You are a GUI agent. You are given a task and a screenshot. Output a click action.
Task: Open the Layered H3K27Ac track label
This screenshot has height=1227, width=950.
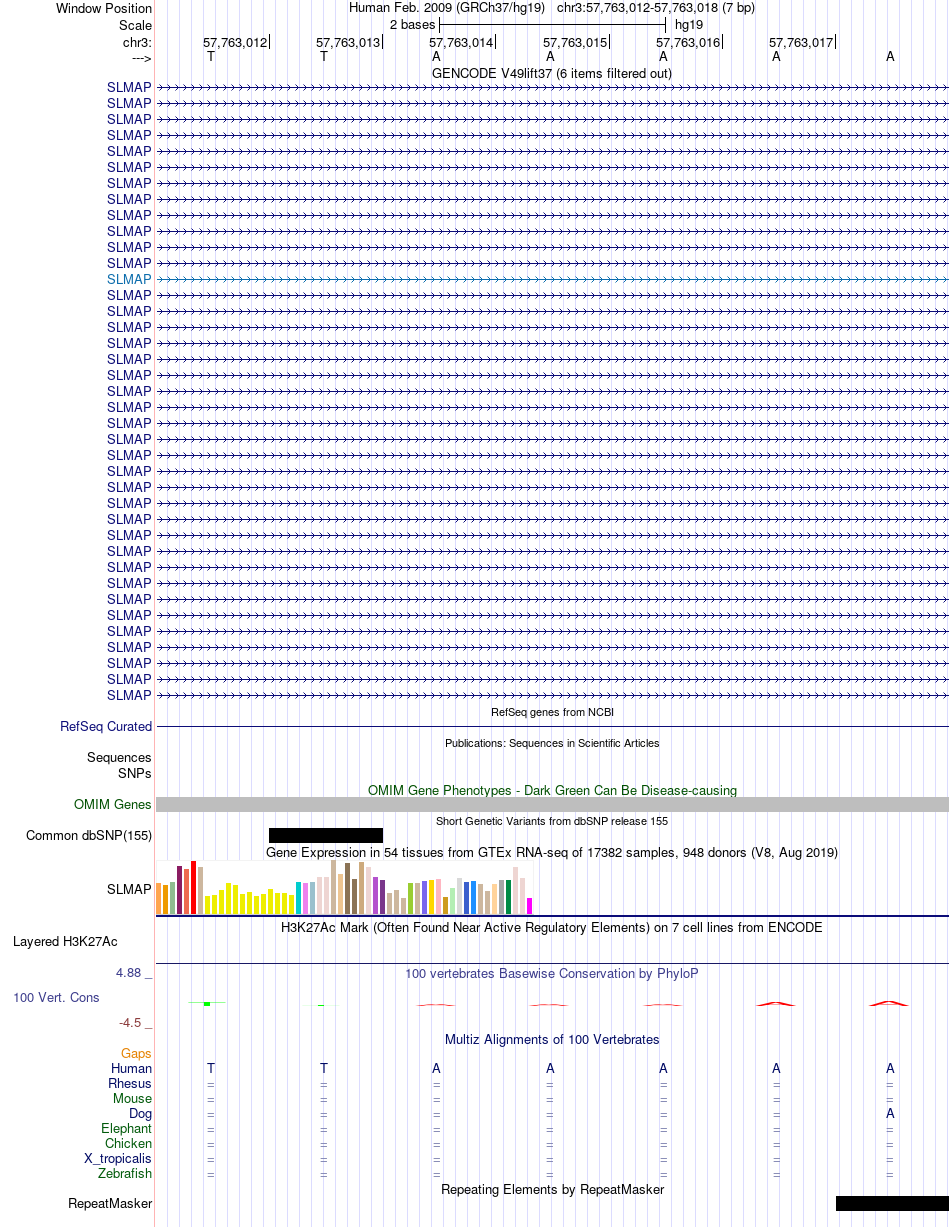(65, 942)
